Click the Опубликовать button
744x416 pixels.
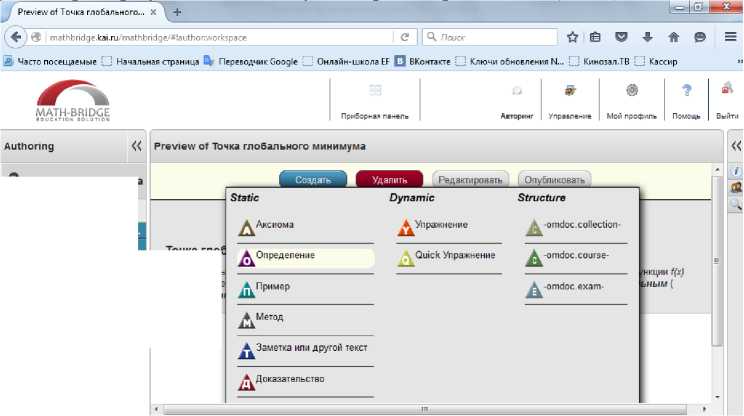point(554,180)
